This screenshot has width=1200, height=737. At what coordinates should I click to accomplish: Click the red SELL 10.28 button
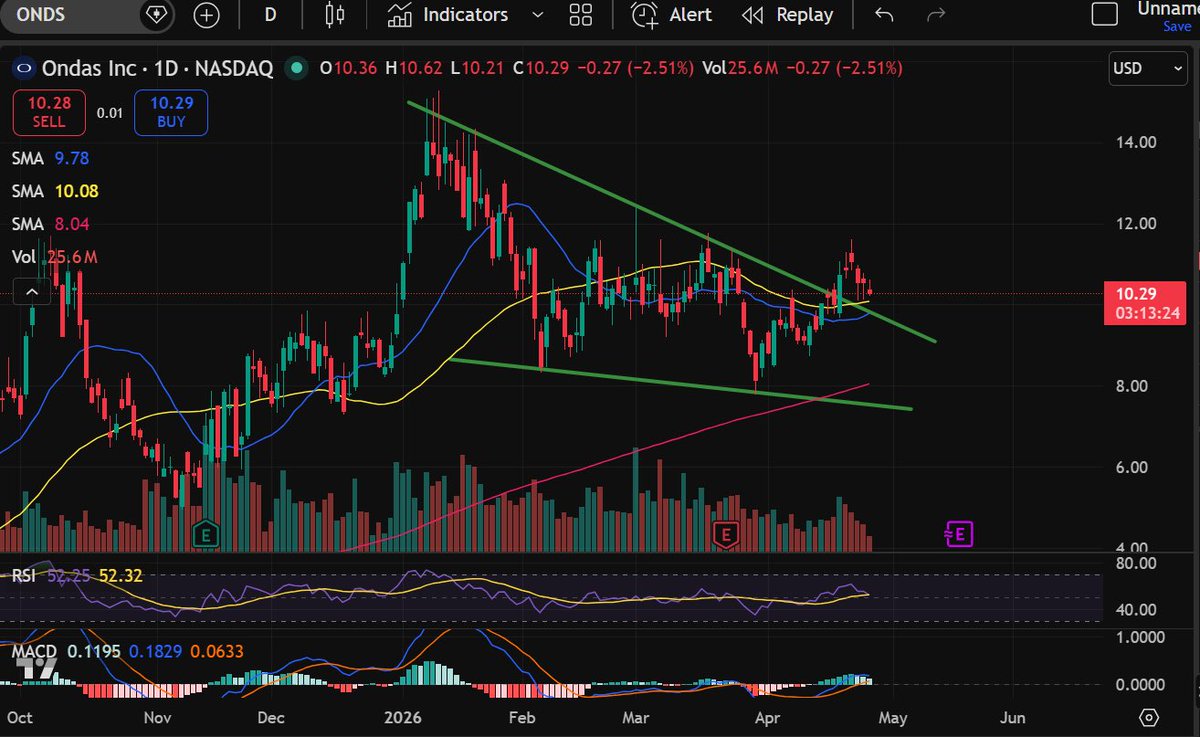pos(48,113)
